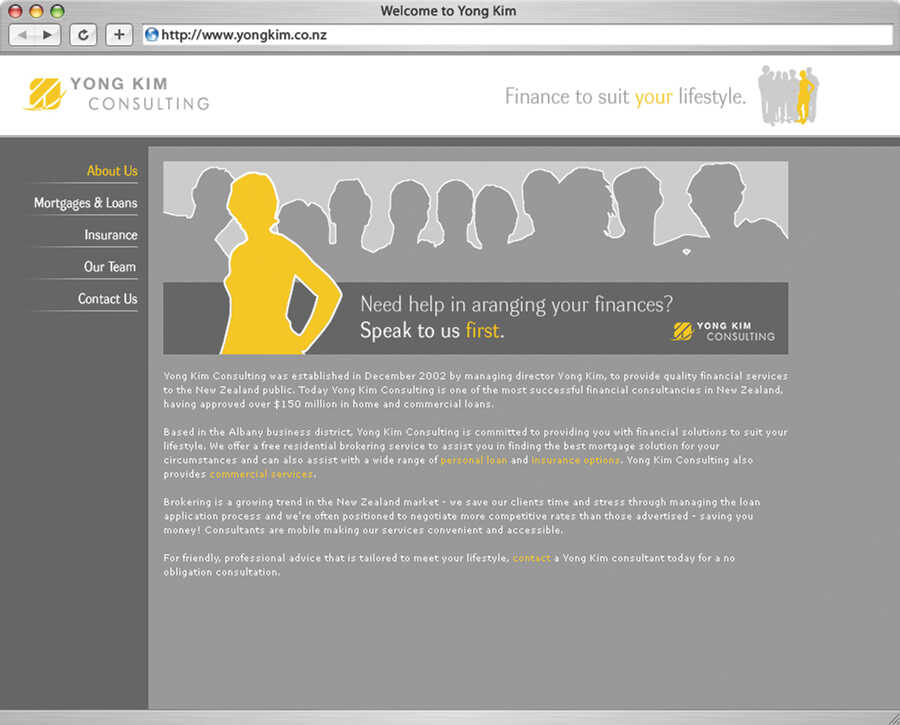Image resolution: width=900 pixels, height=725 pixels.
Task: Open the Contact Us page
Action: [x=107, y=299]
